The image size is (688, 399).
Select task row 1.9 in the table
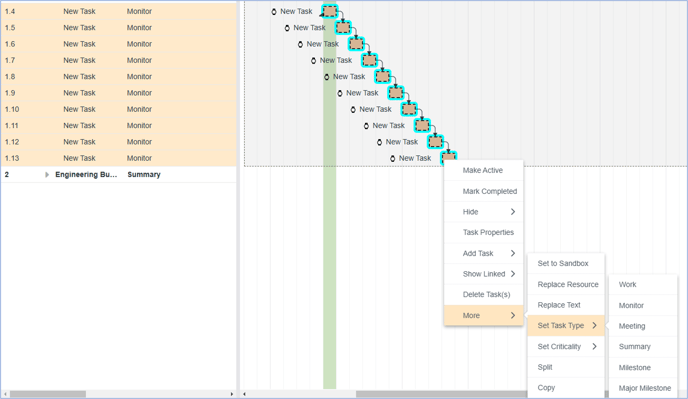[x=118, y=93]
